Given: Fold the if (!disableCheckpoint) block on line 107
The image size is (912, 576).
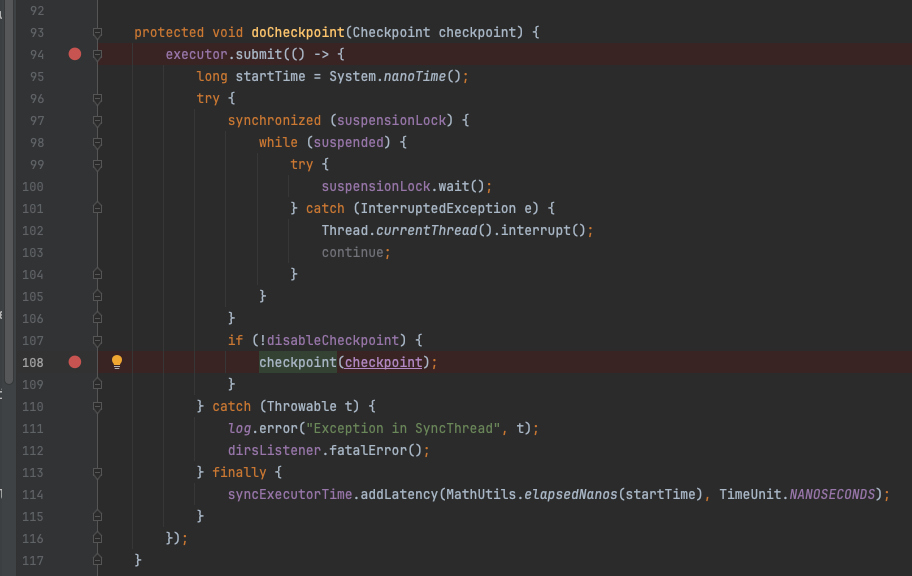Looking at the screenshot, I should pyautogui.click(x=98, y=340).
